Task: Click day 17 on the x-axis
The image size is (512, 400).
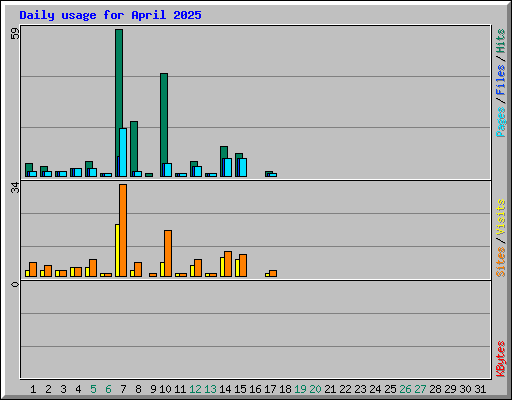Action: [270, 389]
